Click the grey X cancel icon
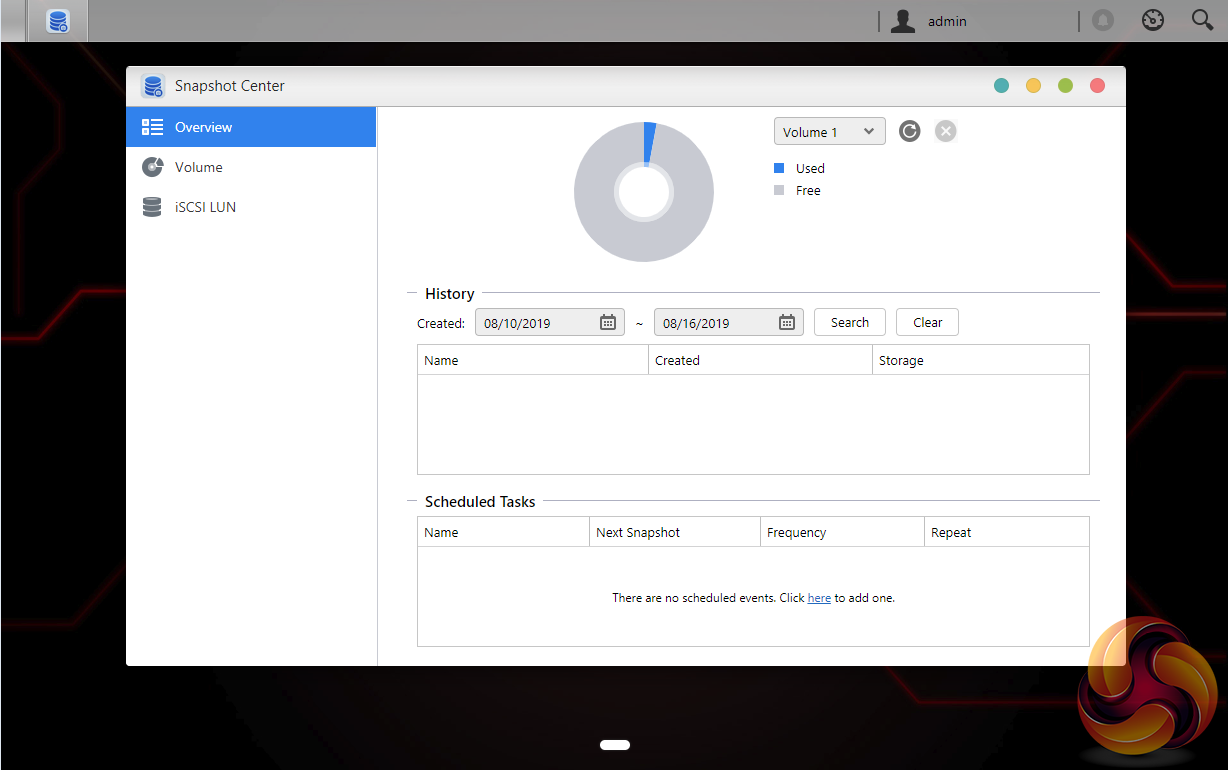Viewport: 1228px width, 770px height. coord(946,132)
